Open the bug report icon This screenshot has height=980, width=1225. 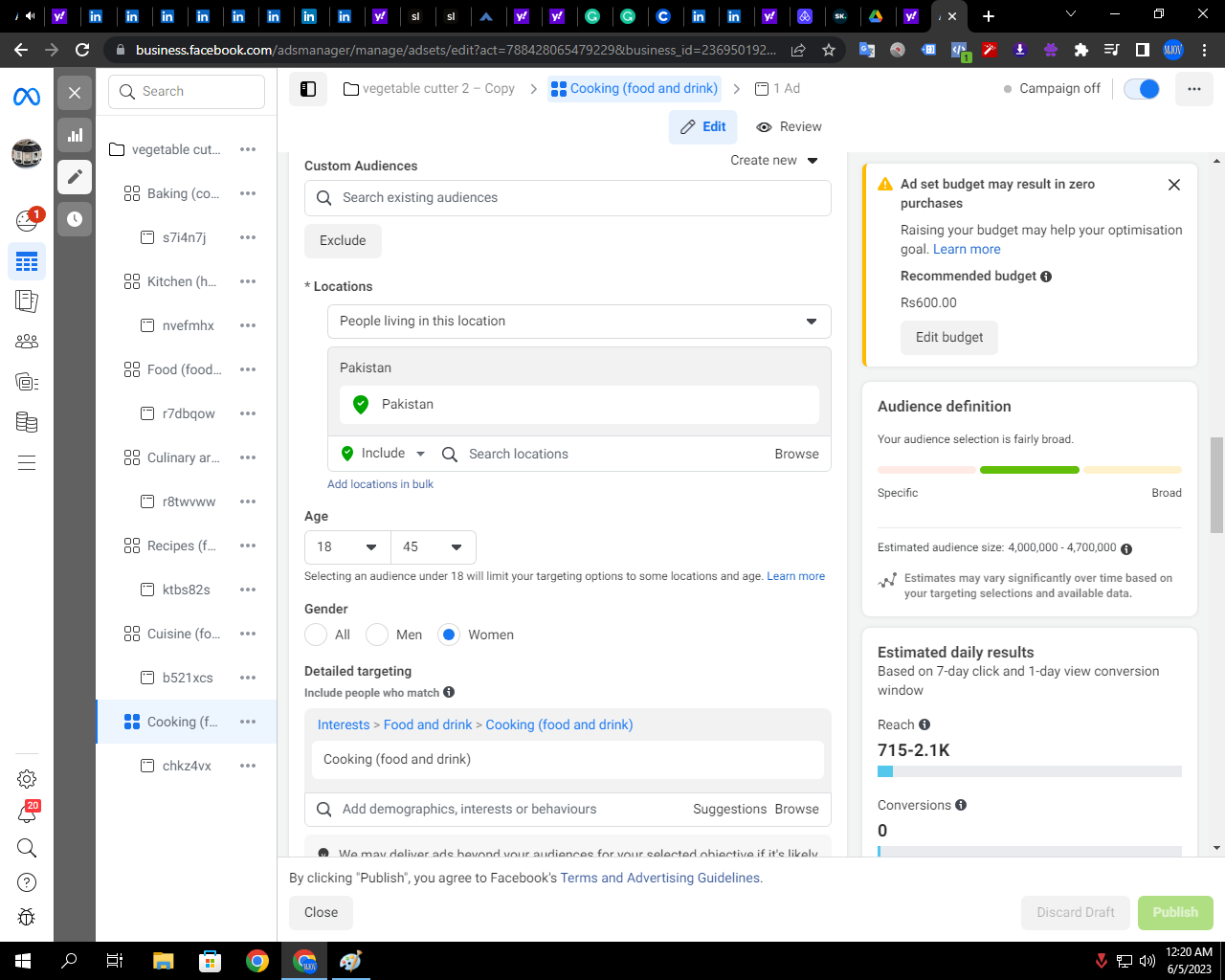[x=27, y=917]
